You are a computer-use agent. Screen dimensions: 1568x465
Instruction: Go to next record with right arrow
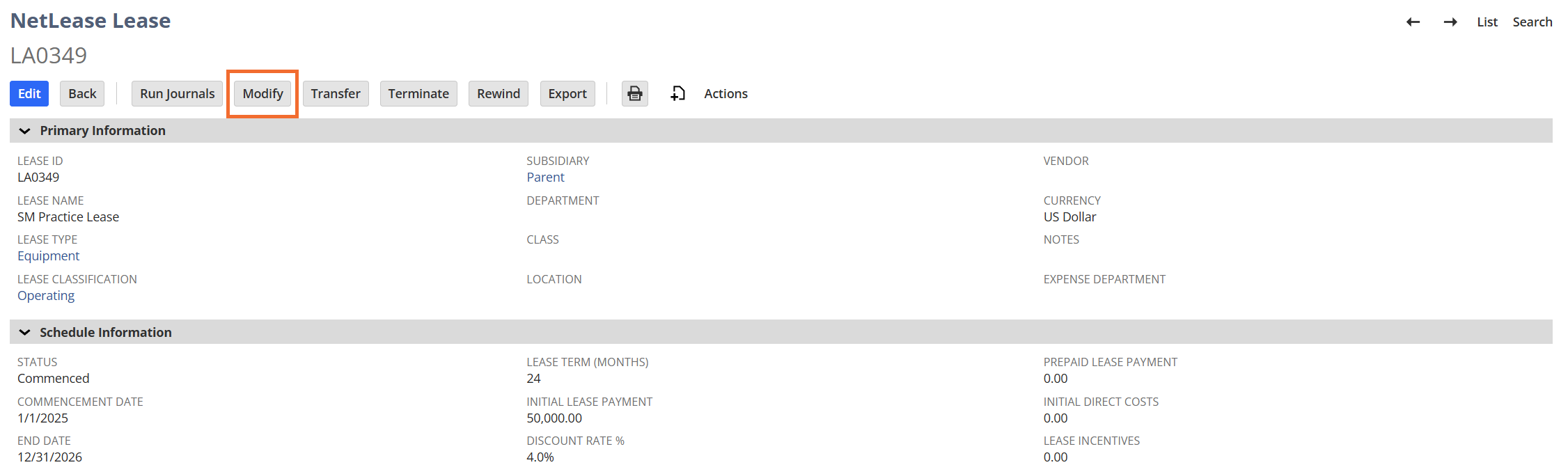point(1450,22)
